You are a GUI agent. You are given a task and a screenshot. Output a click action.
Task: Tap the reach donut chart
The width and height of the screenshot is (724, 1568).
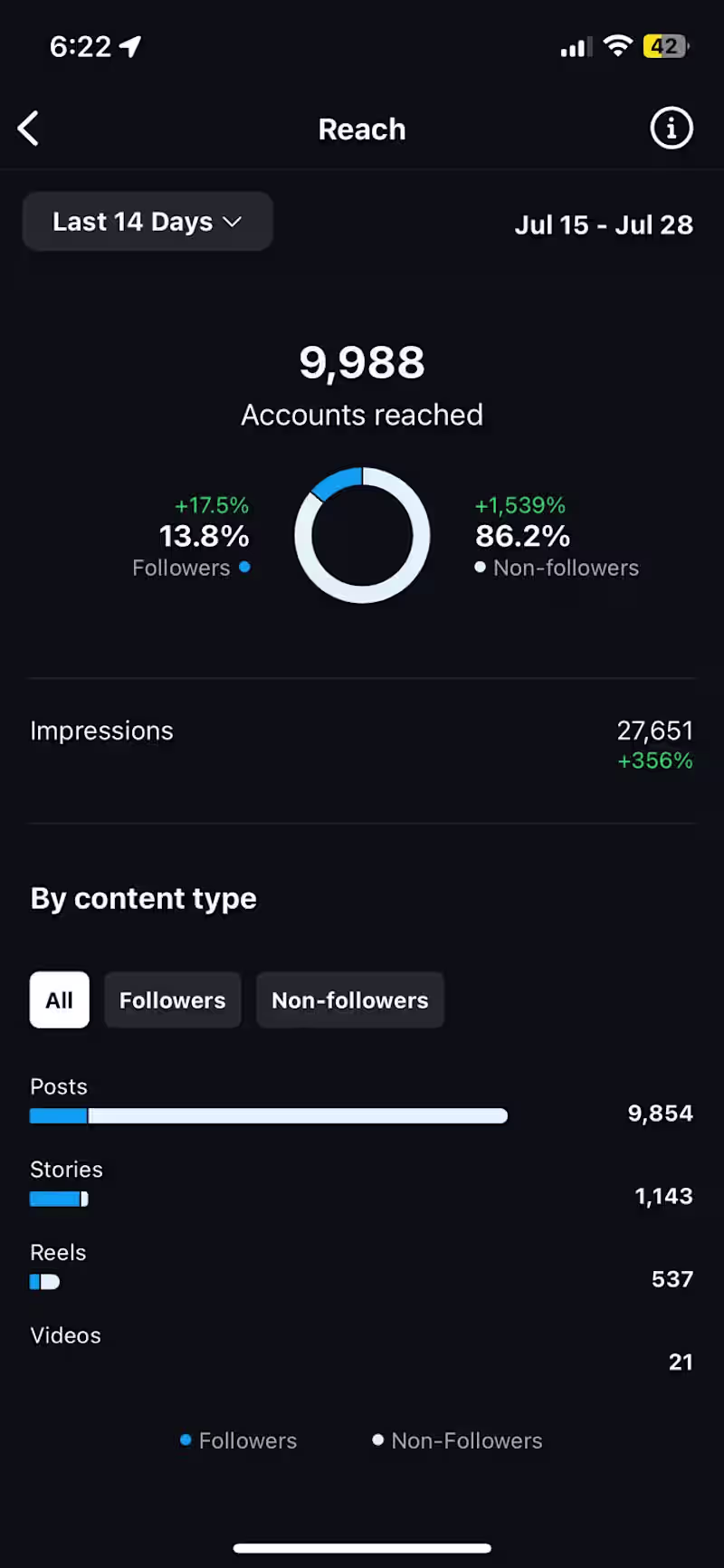pyautogui.click(x=362, y=535)
